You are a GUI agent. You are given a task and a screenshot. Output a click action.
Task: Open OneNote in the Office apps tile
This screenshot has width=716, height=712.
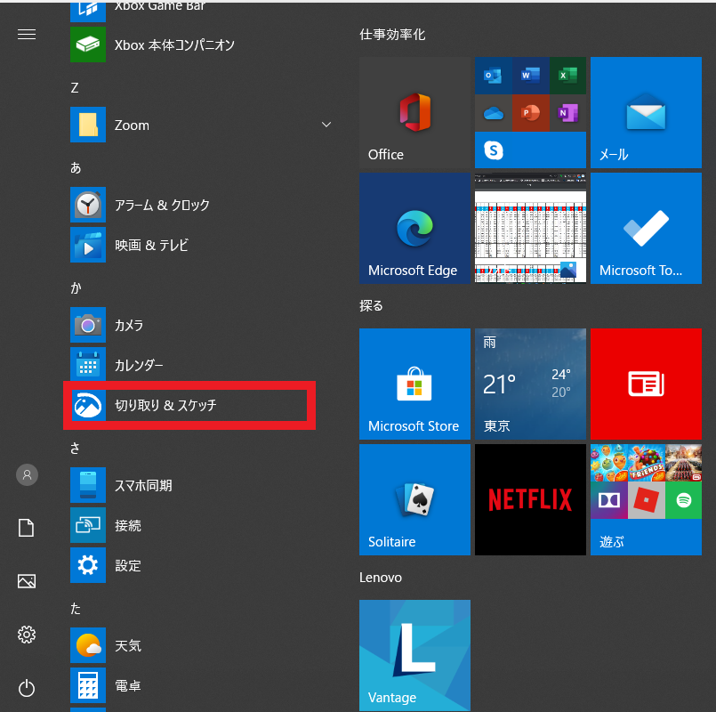coord(568,113)
